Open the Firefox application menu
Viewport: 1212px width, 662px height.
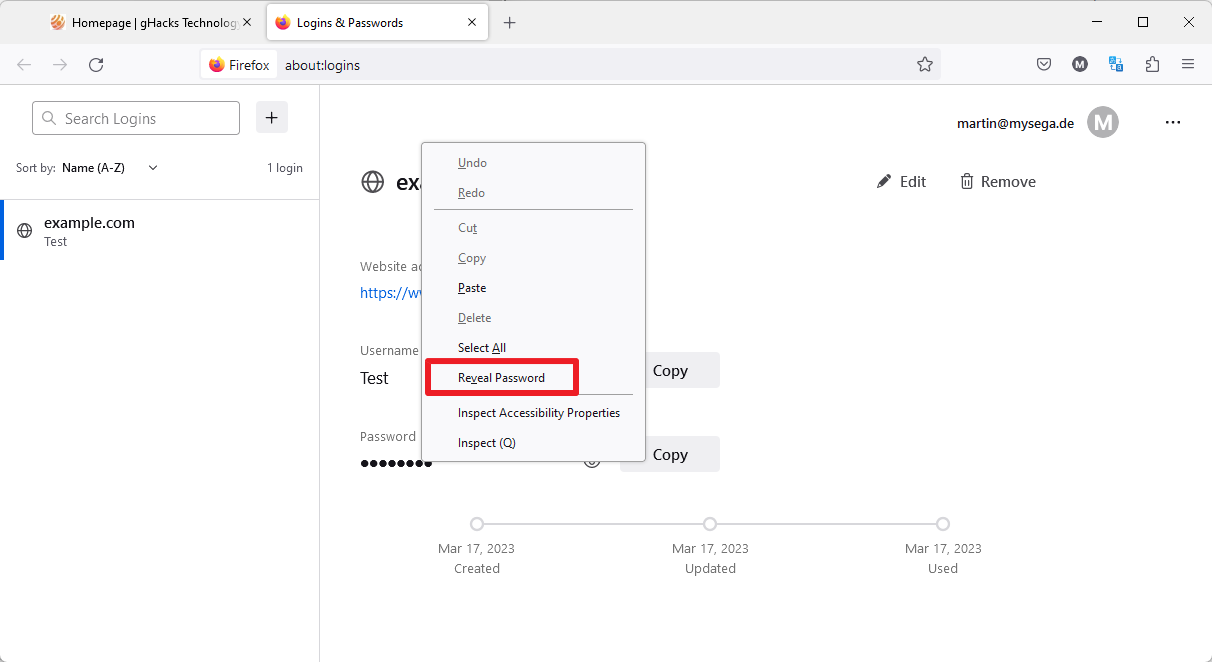click(x=1188, y=64)
